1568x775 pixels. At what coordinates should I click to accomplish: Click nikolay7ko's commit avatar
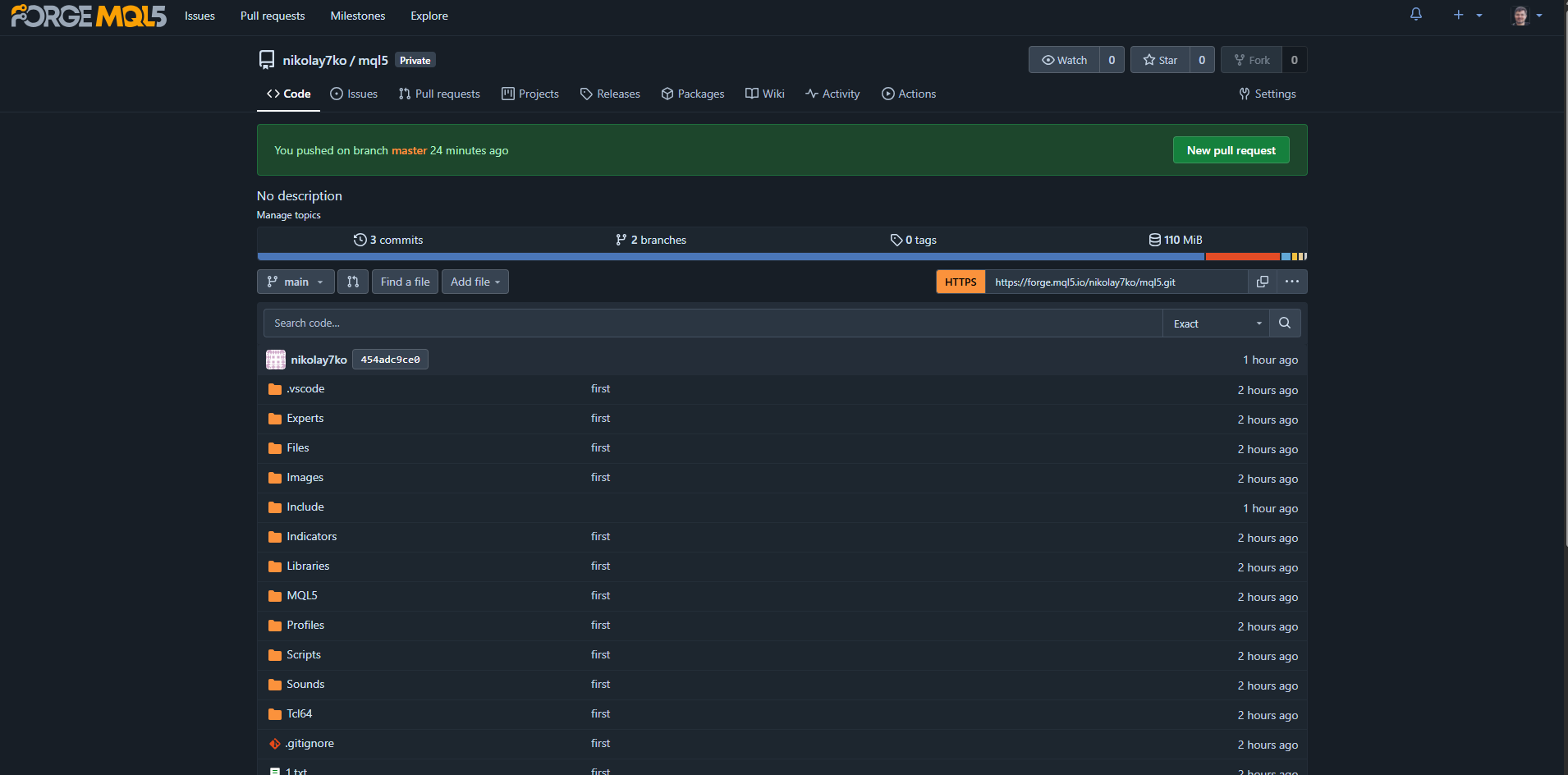coord(276,360)
